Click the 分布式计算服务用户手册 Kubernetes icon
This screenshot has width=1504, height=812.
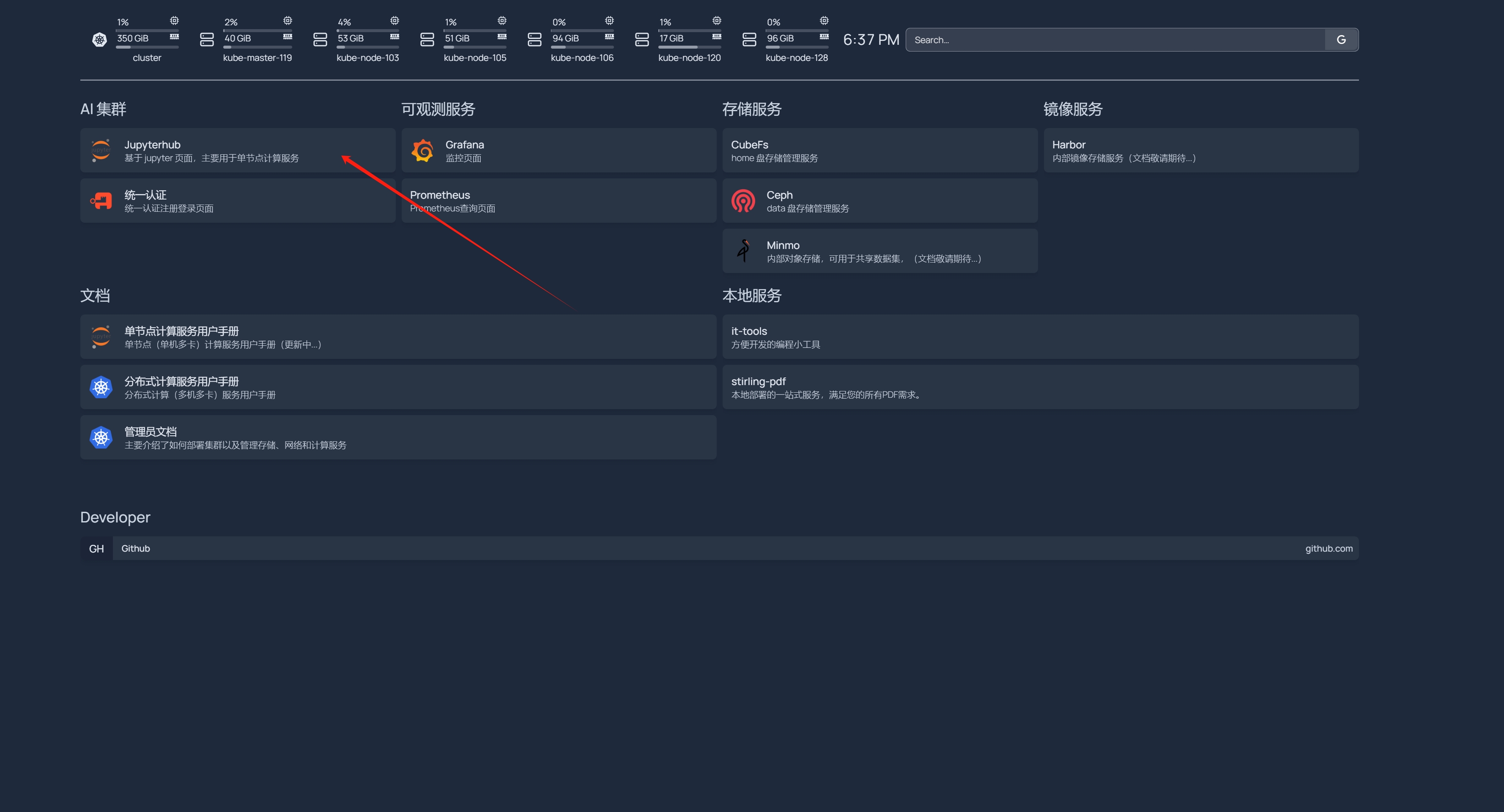(x=101, y=387)
